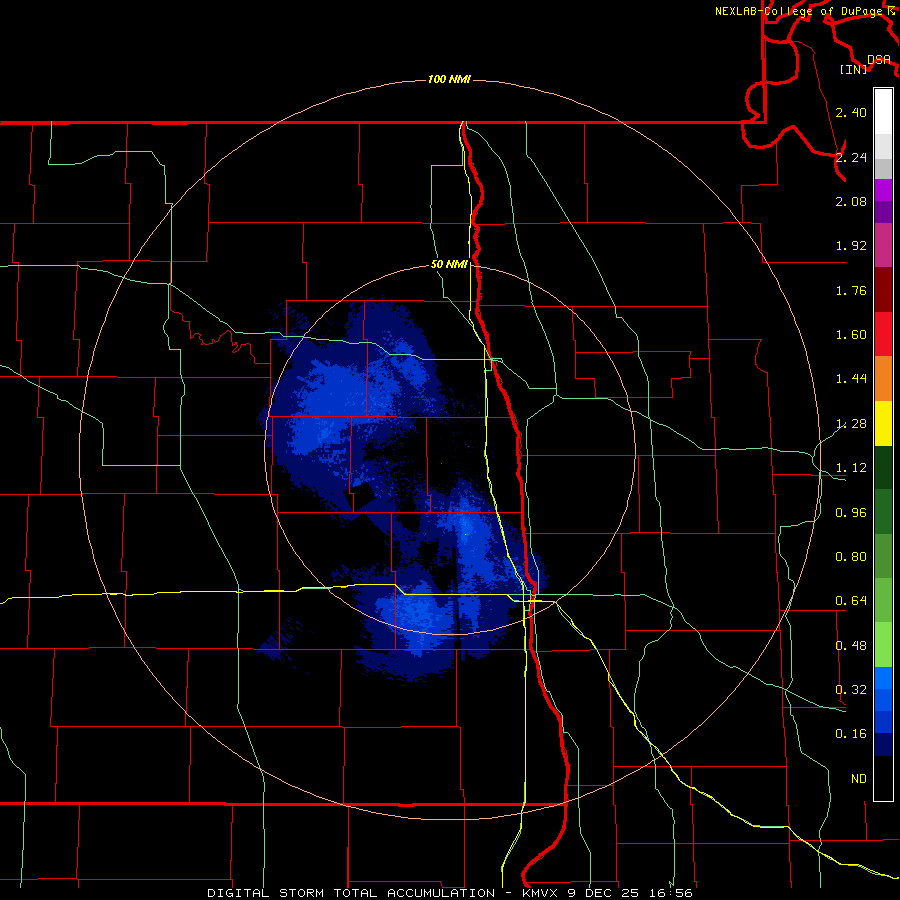Image resolution: width=900 pixels, height=900 pixels.
Task: Pick the yellow legend swatch
Action: (x=883, y=423)
